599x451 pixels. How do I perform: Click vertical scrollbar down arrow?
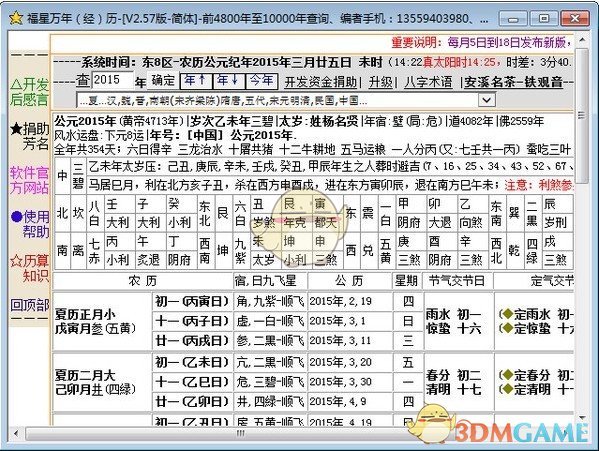(x=582, y=418)
